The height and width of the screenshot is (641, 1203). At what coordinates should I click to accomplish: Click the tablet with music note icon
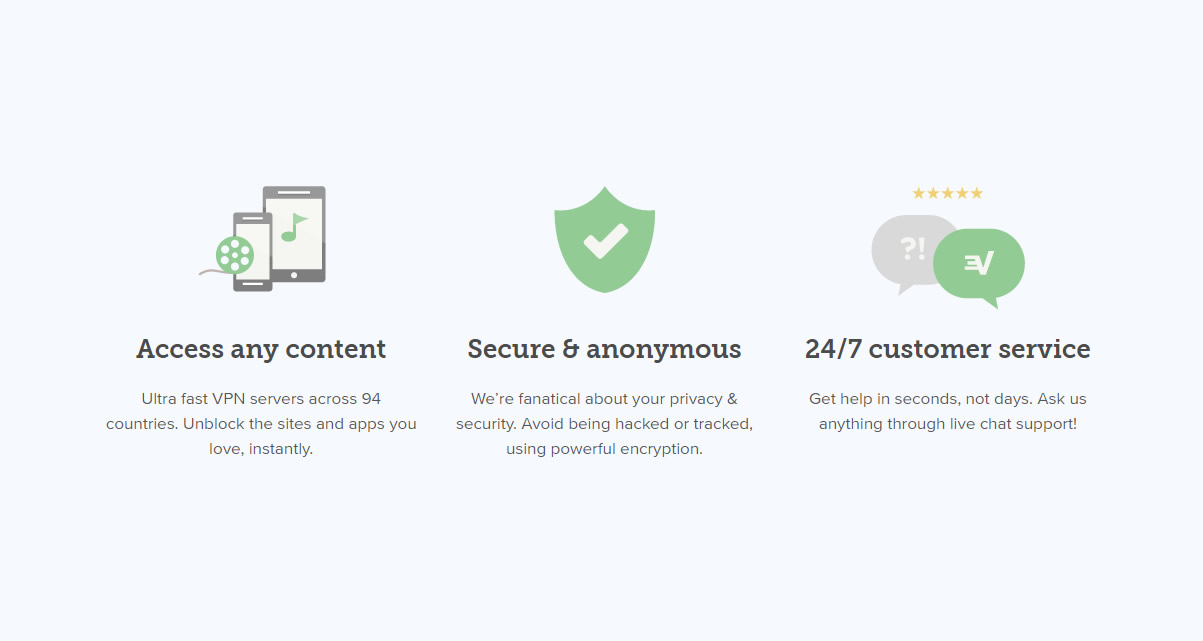click(294, 234)
